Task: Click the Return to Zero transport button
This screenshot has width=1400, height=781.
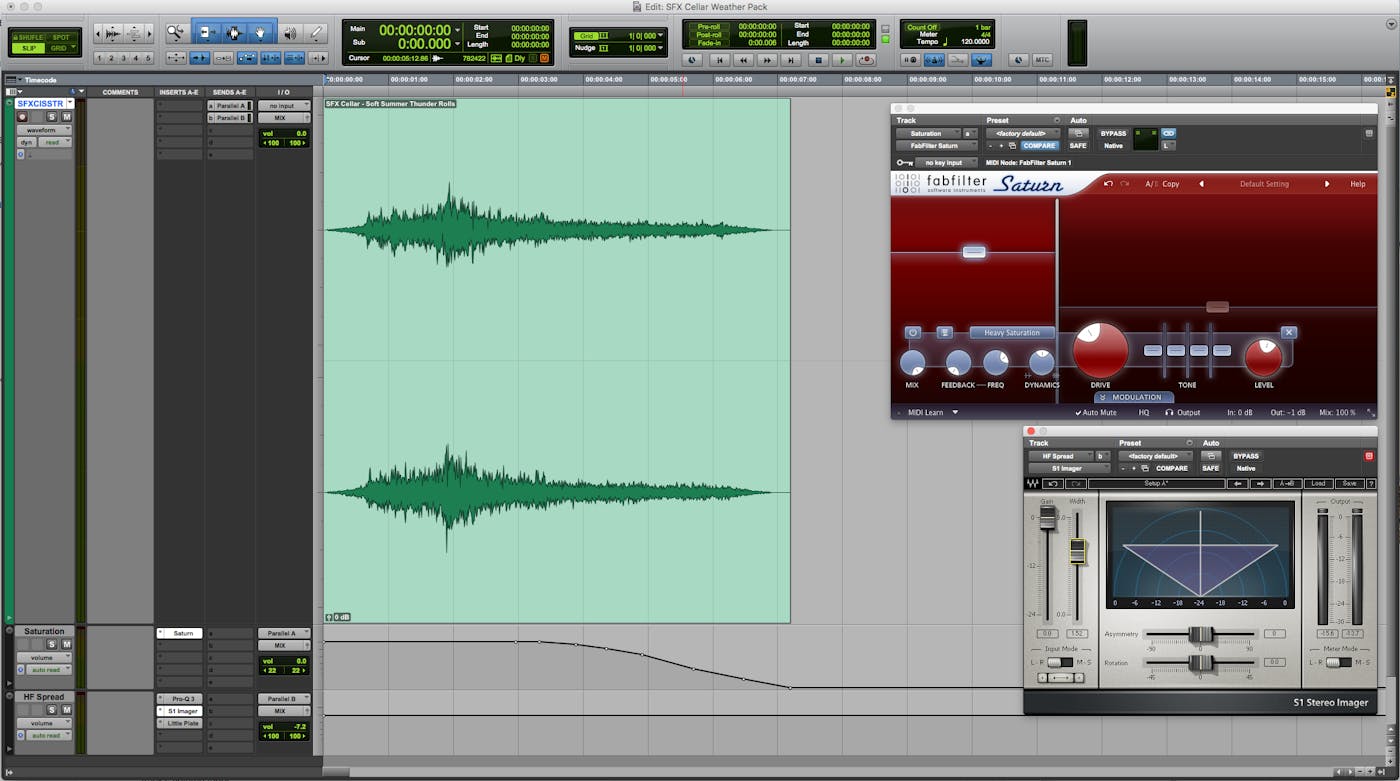Action: coord(719,60)
